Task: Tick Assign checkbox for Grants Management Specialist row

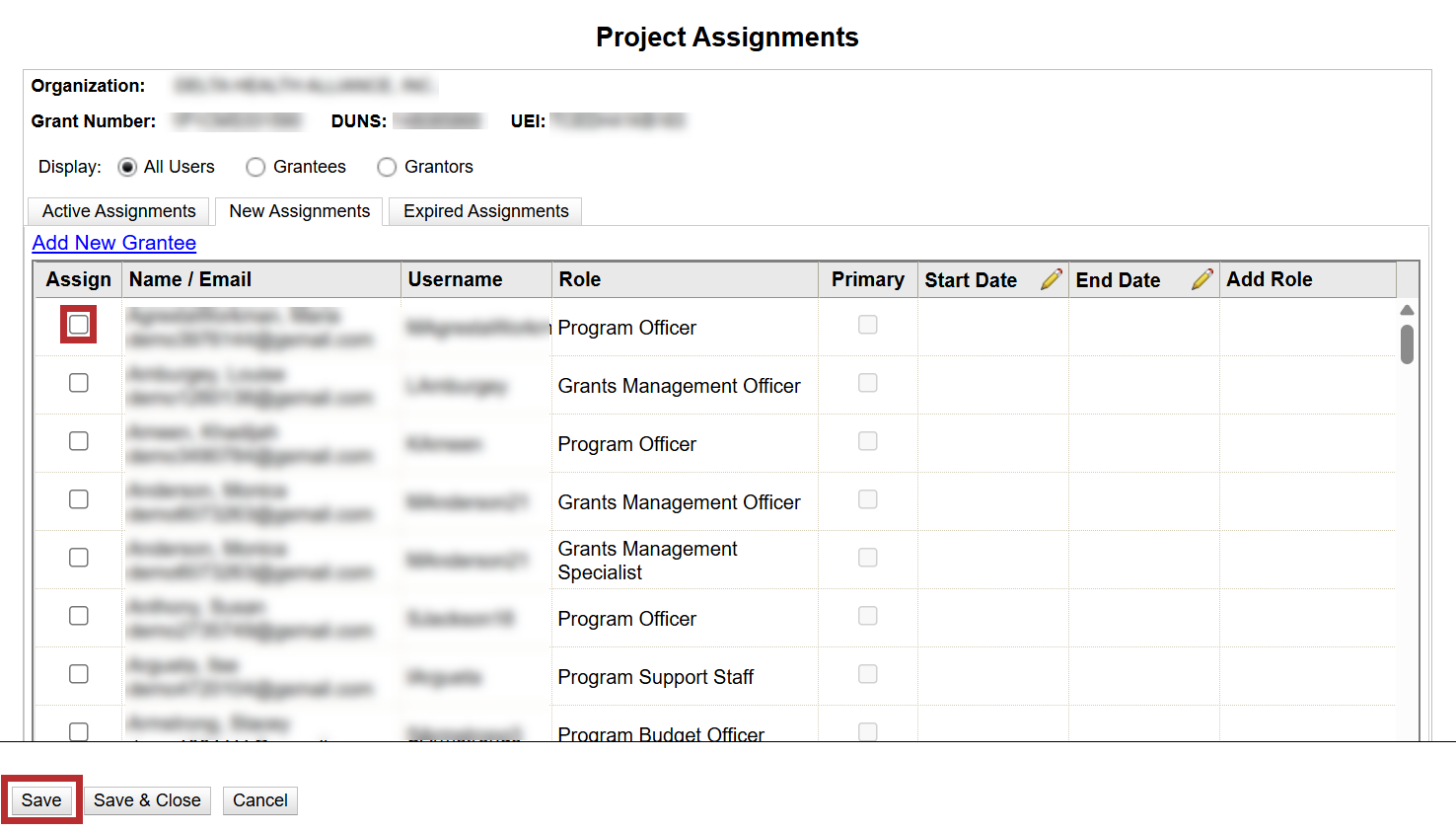Action: pos(79,558)
